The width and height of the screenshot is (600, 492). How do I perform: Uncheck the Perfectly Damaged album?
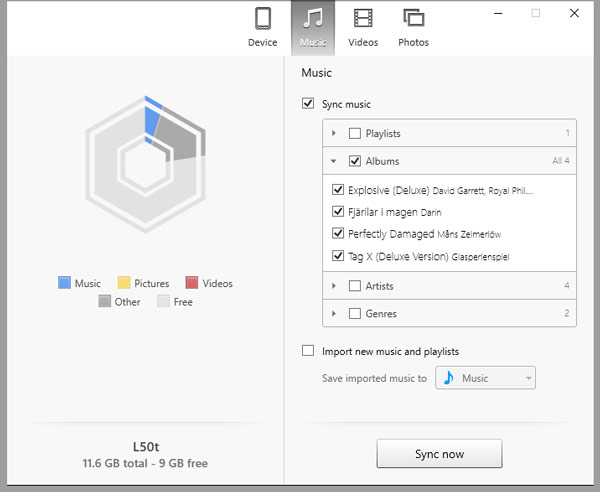pos(337,234)
